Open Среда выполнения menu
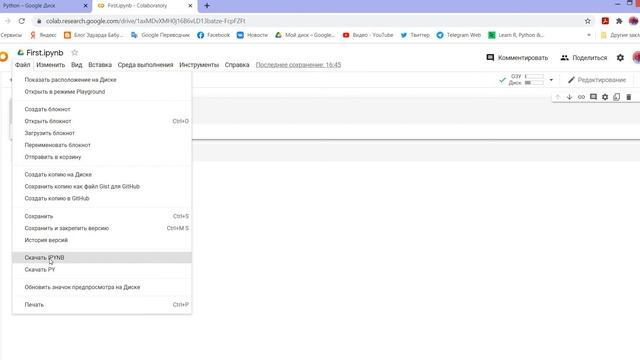Screen dimensions: 640x360 (145, 65)
